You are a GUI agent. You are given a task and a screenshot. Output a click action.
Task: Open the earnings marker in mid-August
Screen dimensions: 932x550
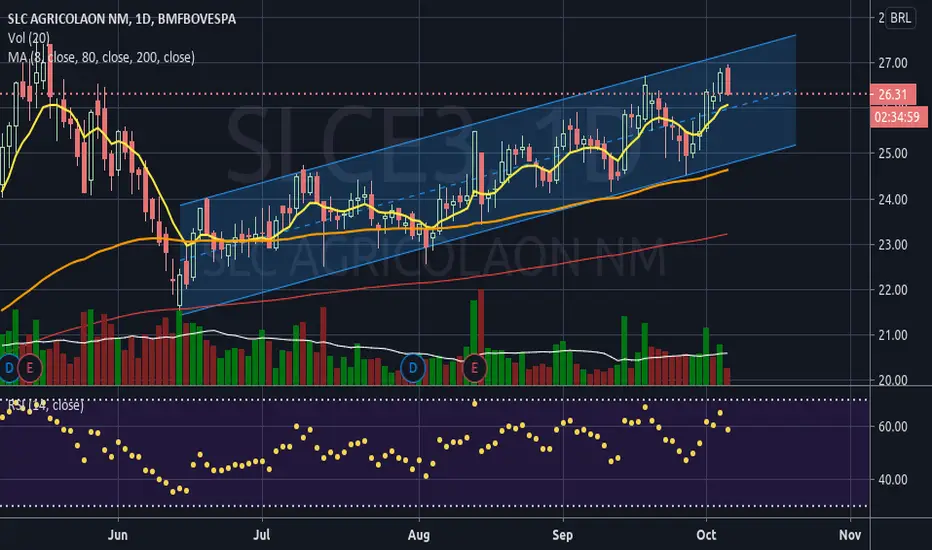[474, 368]
